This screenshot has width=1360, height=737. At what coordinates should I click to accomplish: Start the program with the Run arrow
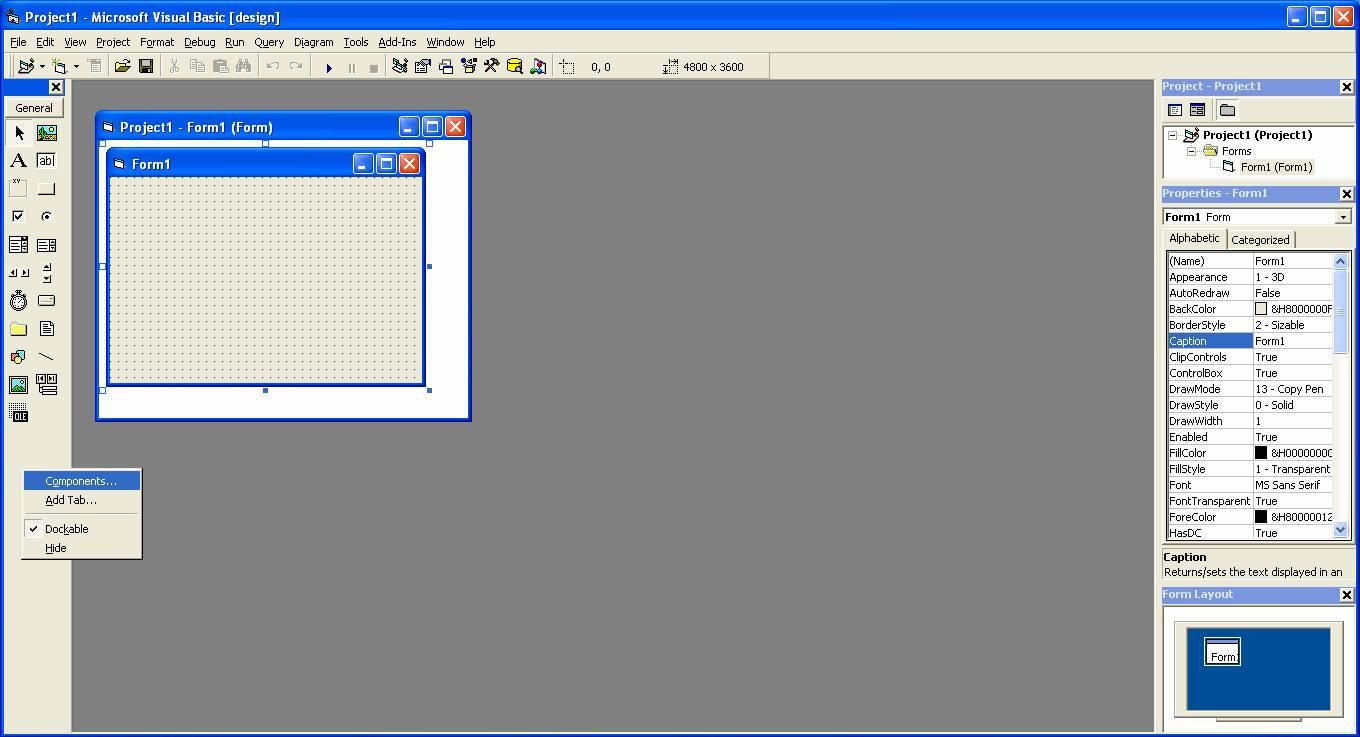click(x=328, y=67)
